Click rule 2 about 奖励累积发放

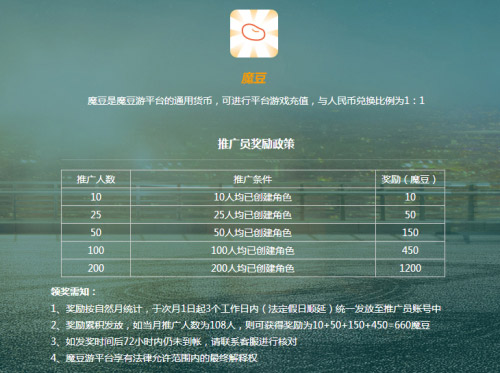tap(240, 325)
